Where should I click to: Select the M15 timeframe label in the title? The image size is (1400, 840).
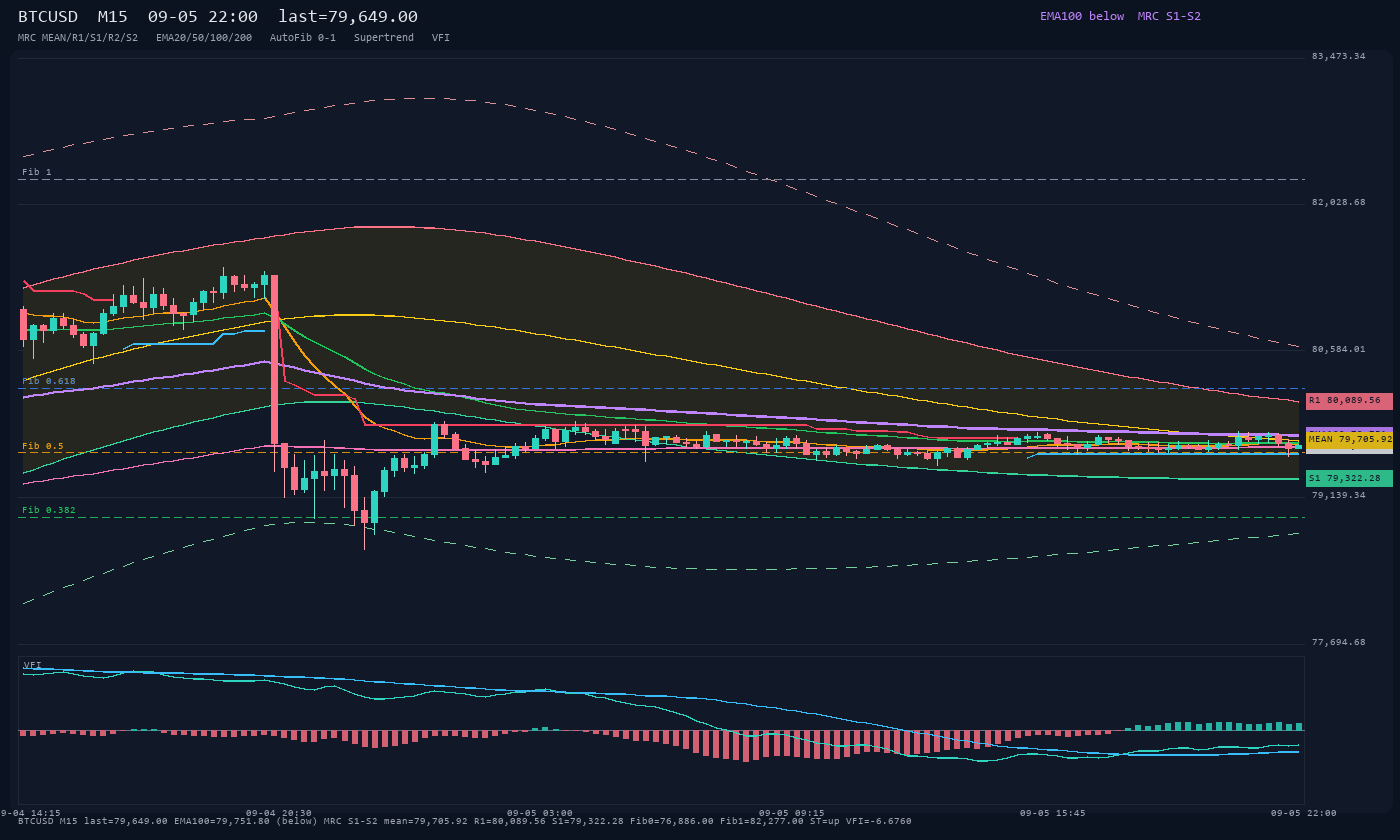112,17
